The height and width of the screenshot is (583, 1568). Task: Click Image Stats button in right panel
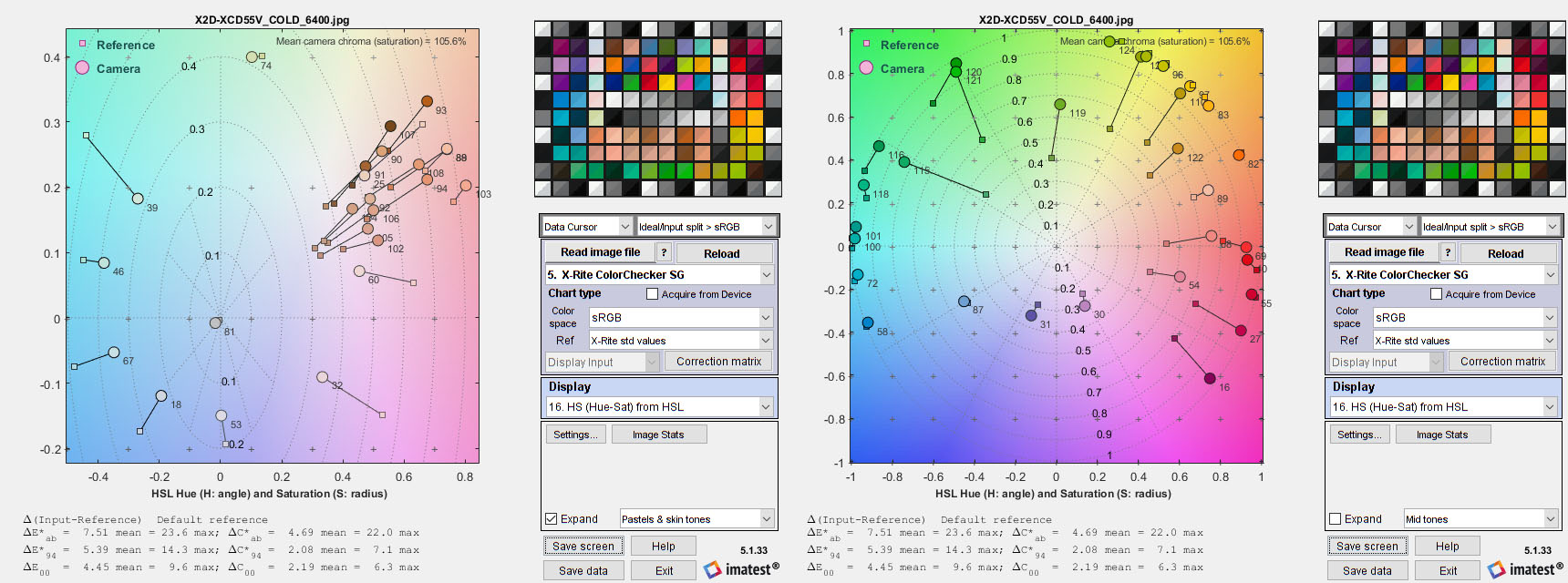(x=1441, y=435)
